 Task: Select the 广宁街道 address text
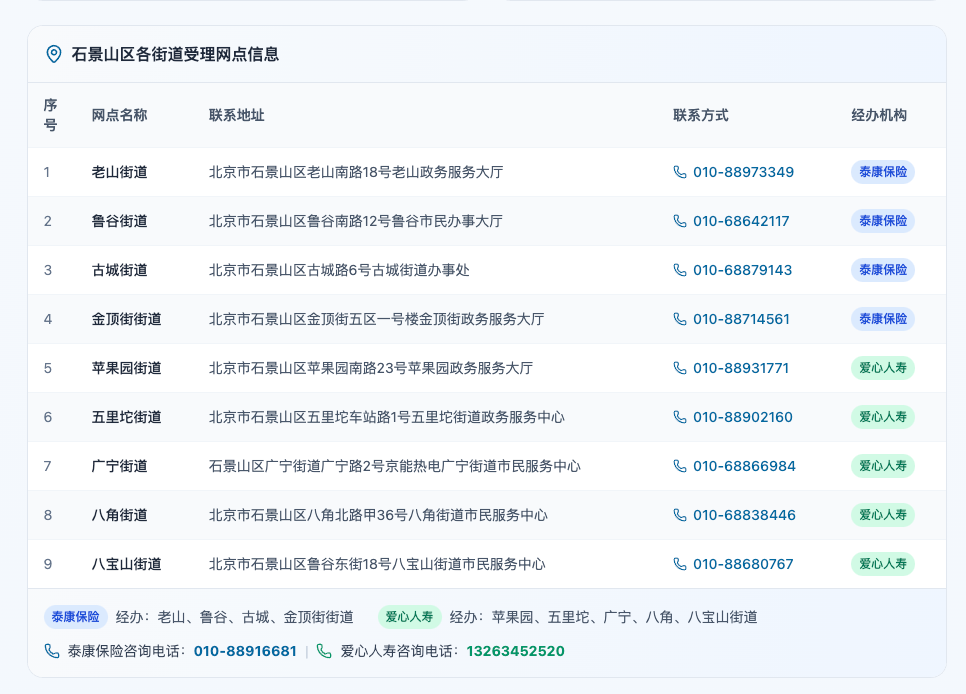[x=394, y=466]
